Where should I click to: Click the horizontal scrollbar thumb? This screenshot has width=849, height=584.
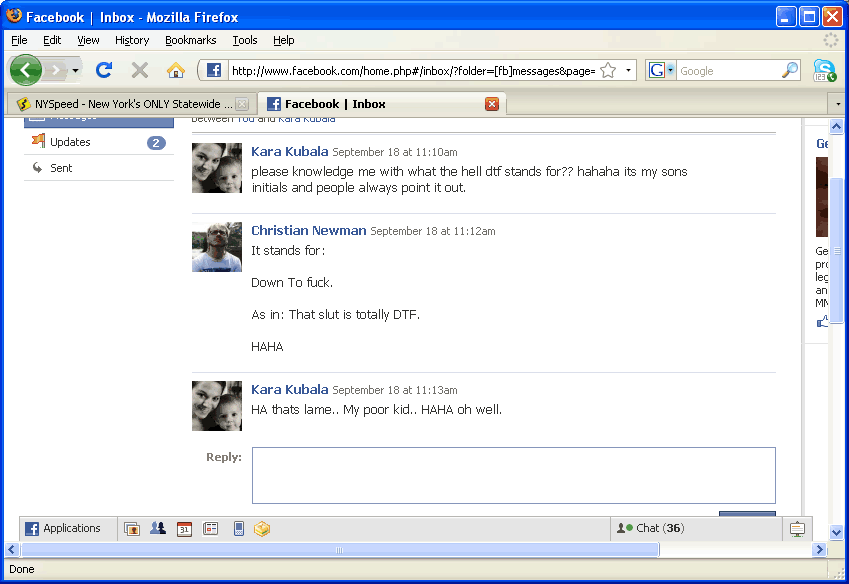click(x=339, y=550)
